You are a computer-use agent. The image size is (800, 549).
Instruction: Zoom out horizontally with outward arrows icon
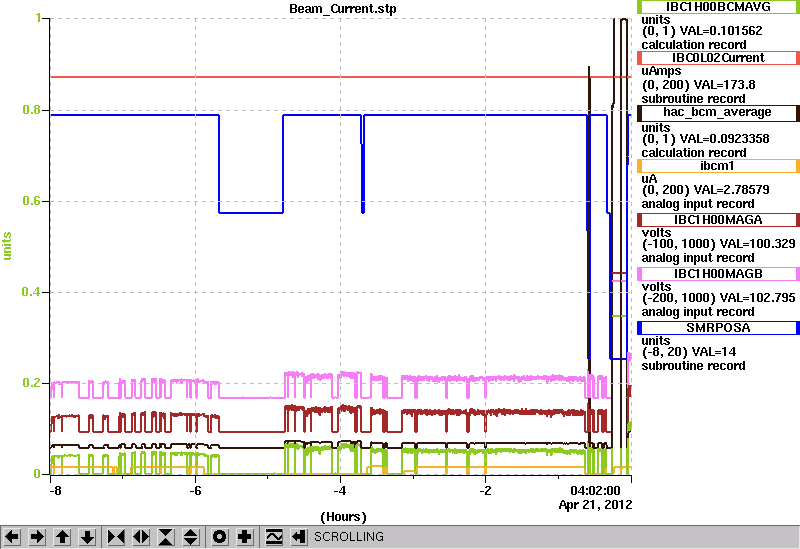coord(141,537)
